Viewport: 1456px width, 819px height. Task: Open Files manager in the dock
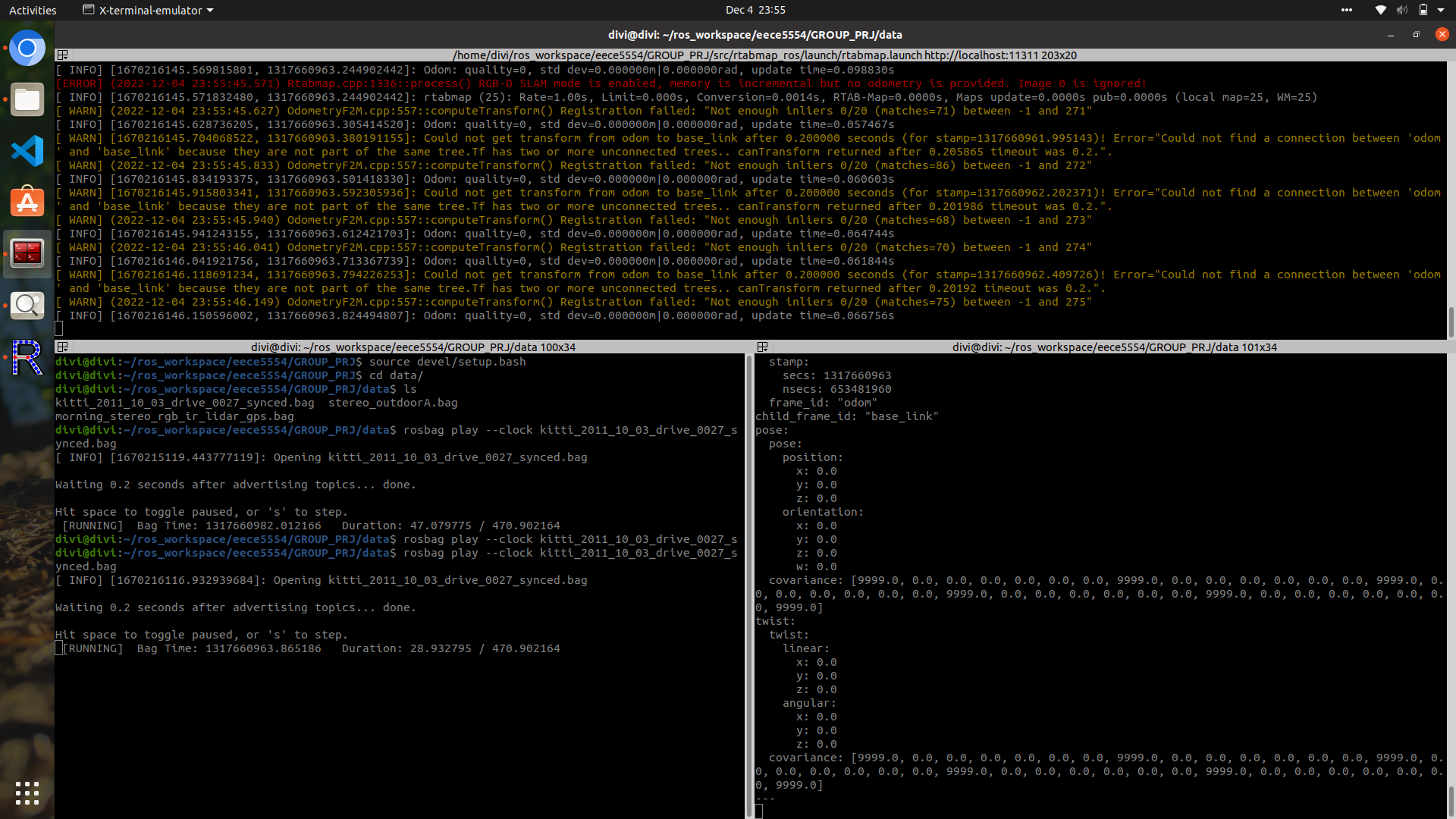click(27, 99)
